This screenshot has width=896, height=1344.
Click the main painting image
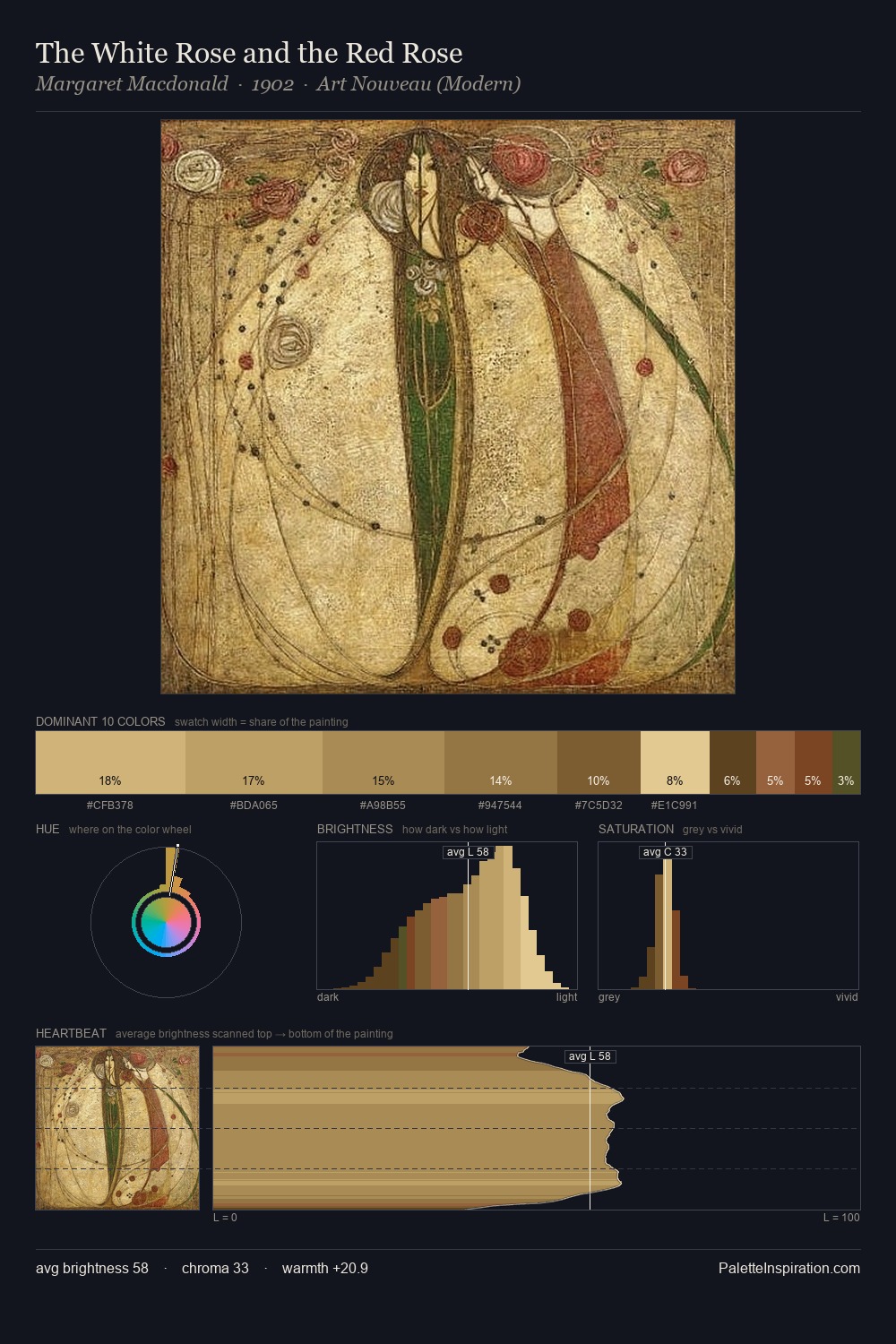448,407
